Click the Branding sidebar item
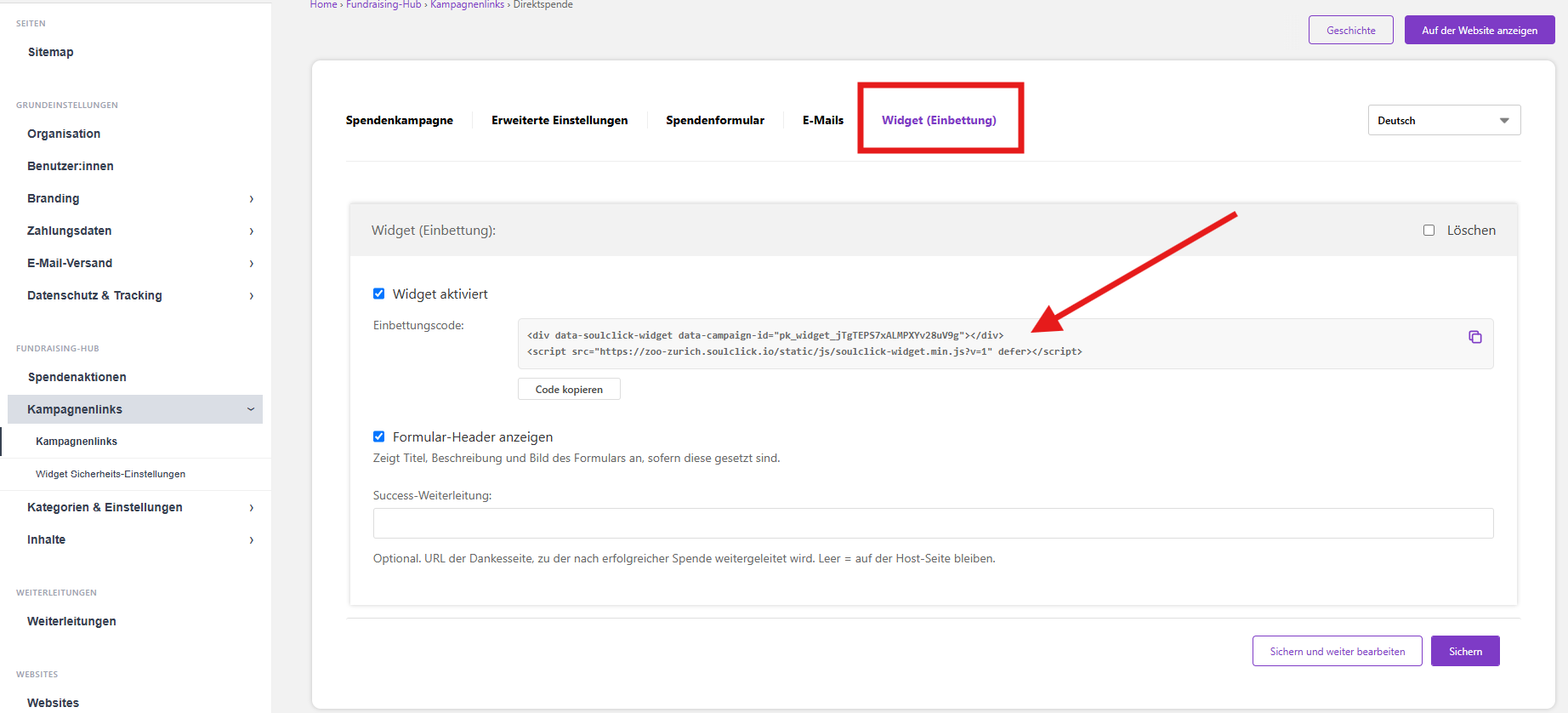 53,198
